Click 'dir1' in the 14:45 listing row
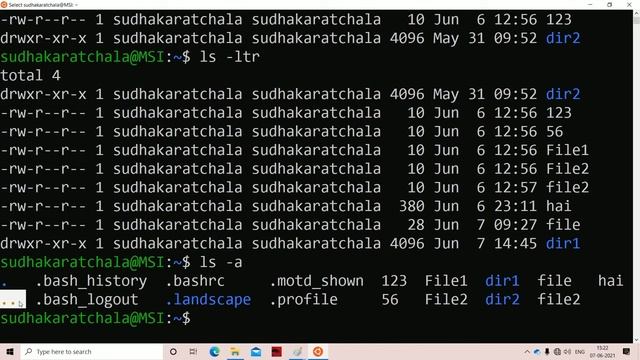 (563, 244)
